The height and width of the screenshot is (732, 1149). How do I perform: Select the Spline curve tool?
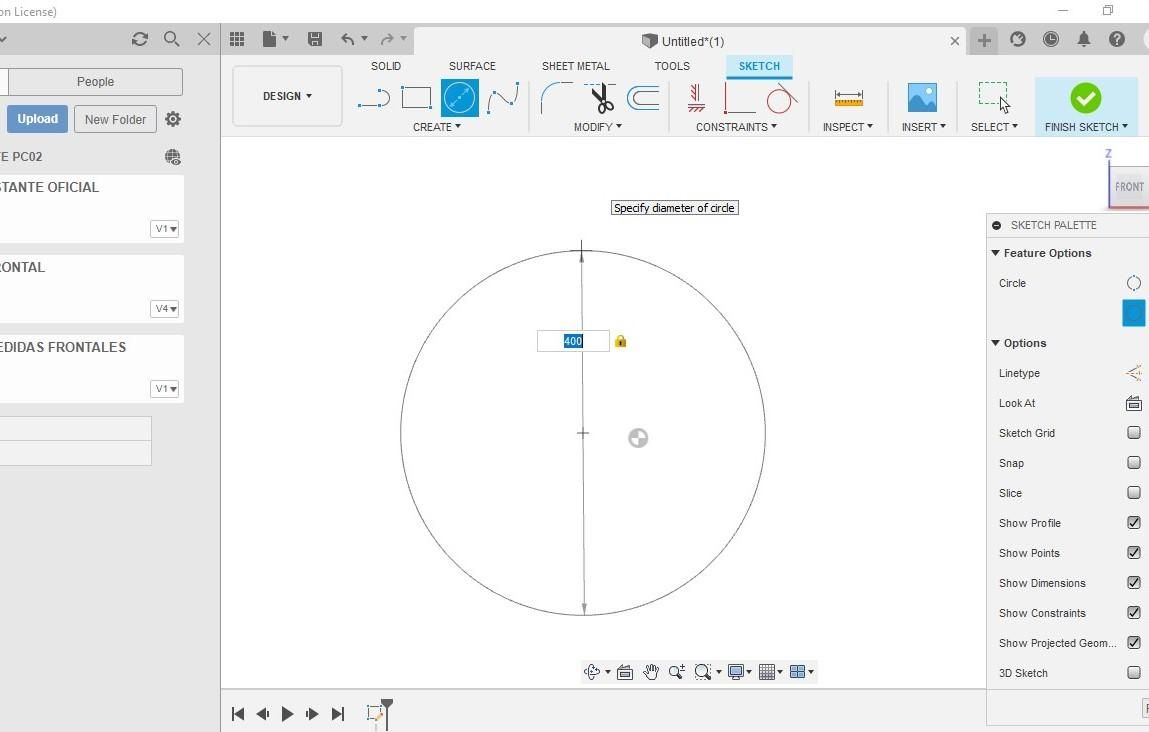pyautogui.click(x=503, y=98)
